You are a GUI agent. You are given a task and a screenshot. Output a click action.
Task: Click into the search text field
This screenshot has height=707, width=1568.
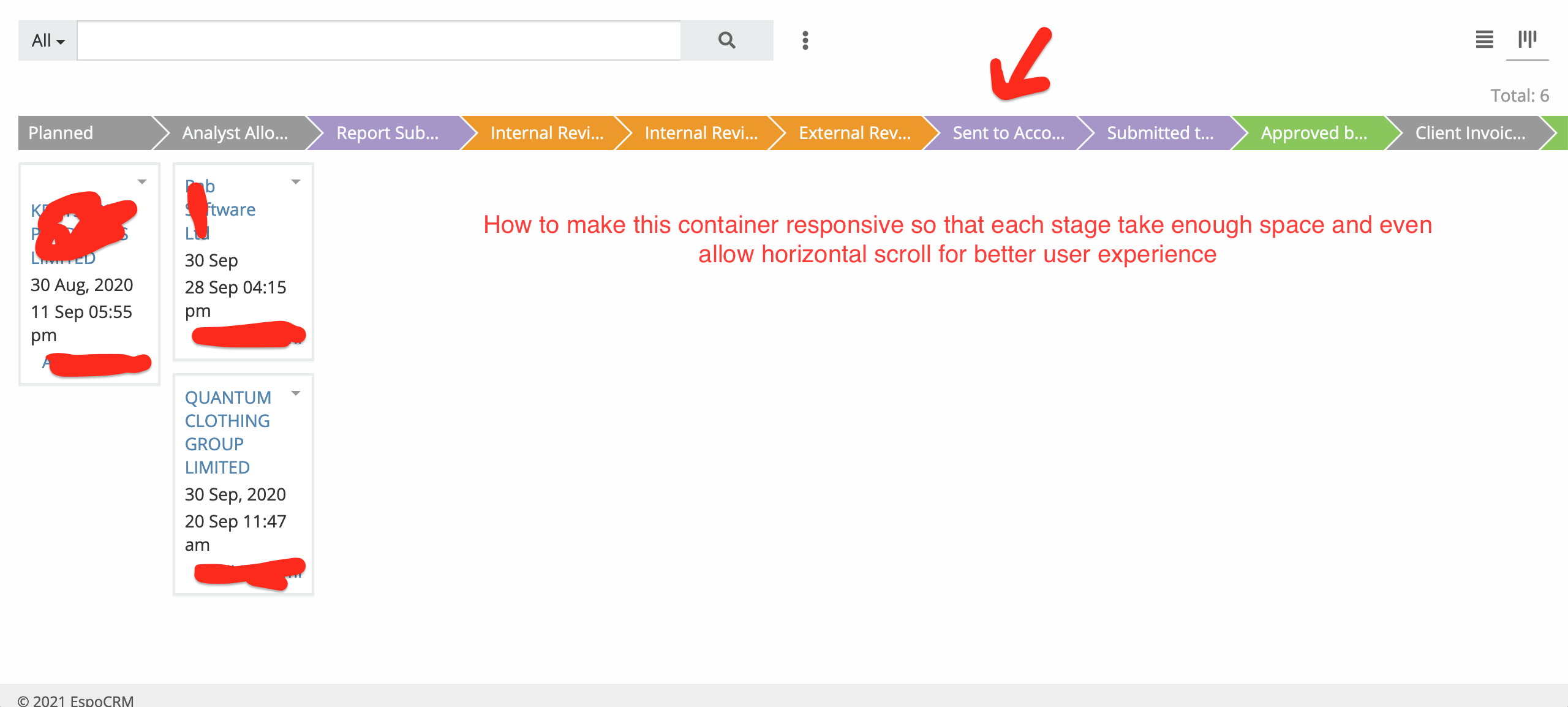point(379,40)
